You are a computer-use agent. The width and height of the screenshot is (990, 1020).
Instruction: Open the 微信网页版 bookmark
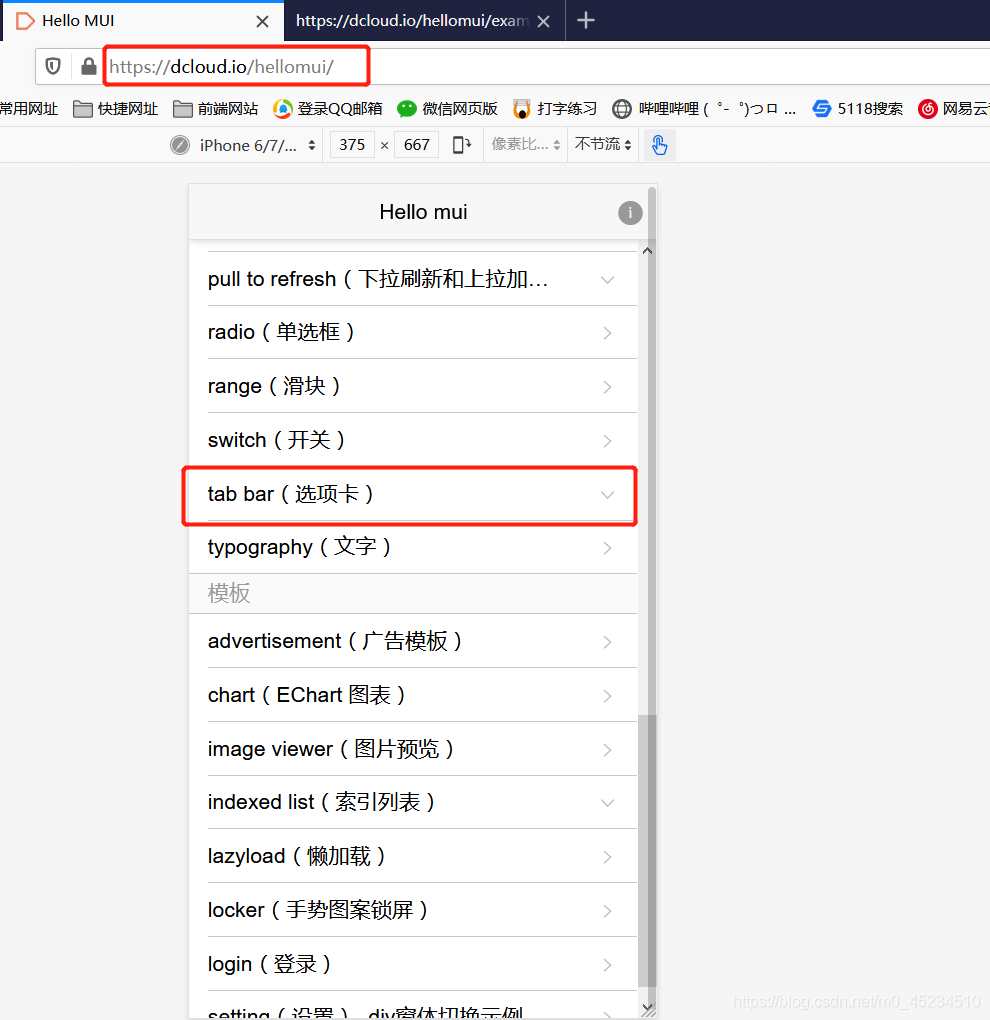point(448,109)
